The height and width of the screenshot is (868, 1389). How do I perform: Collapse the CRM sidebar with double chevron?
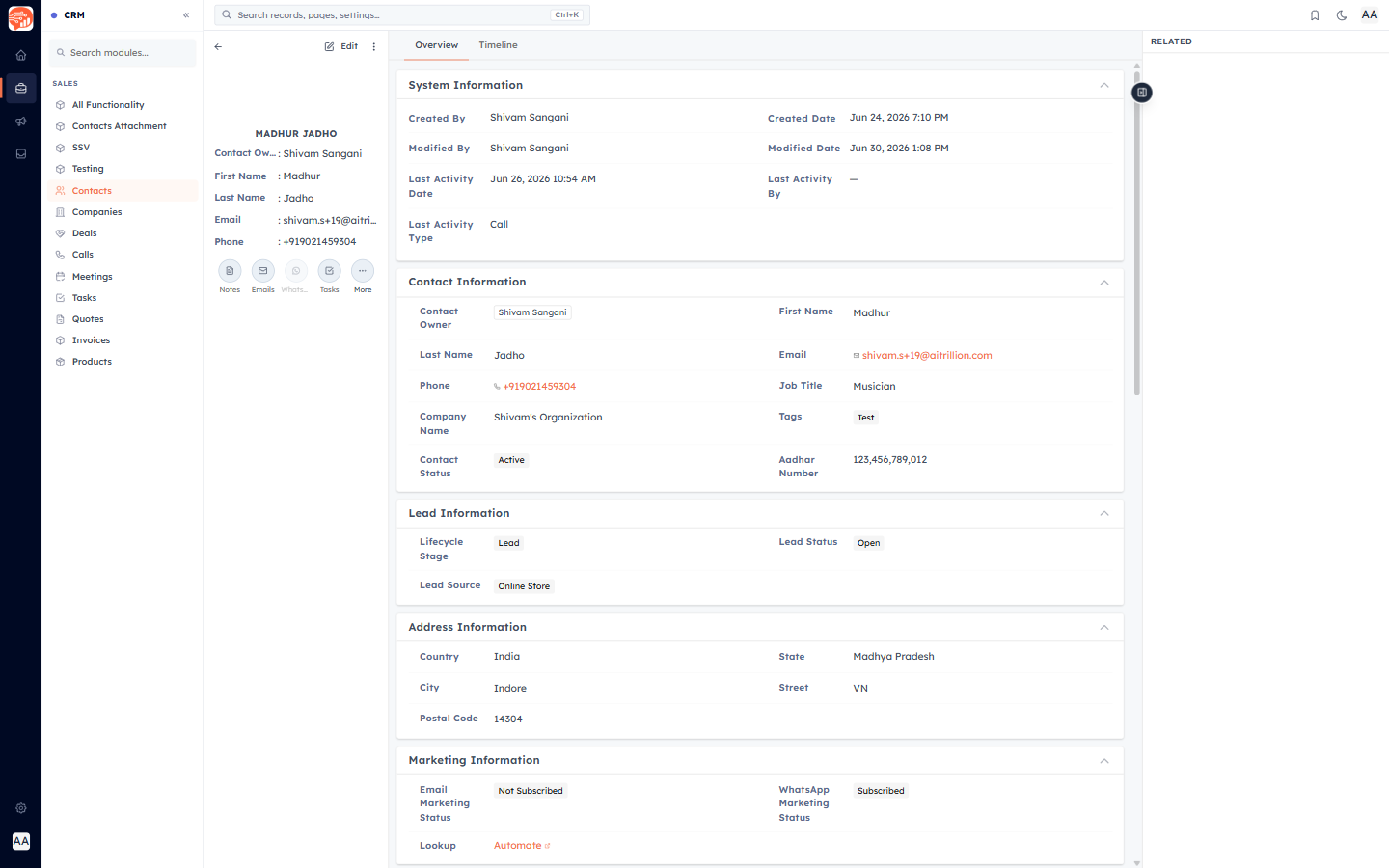(186, 15)
